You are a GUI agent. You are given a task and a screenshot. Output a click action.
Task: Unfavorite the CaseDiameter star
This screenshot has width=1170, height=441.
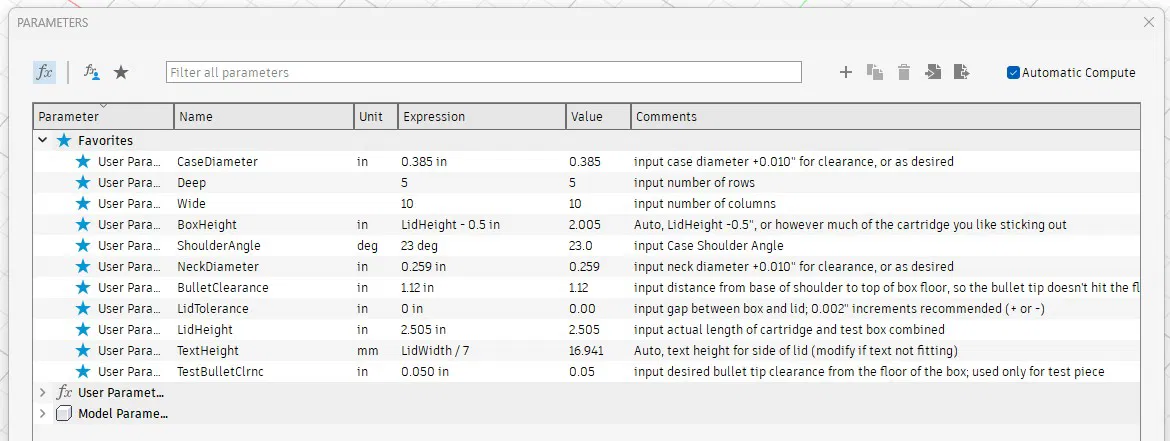[x=83, y=161]
